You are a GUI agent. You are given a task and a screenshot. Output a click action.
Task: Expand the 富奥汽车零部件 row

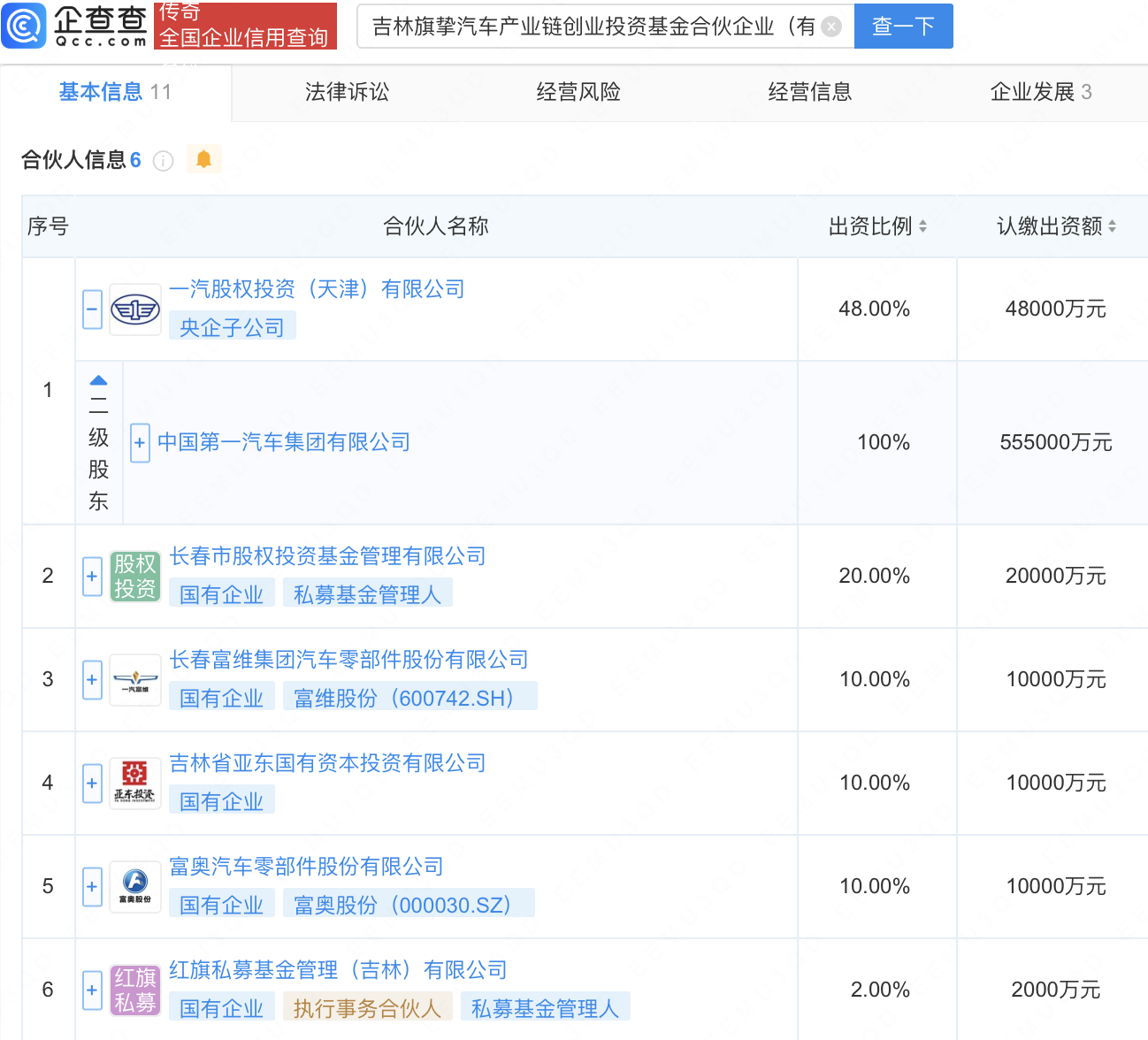tap(92, 887)
